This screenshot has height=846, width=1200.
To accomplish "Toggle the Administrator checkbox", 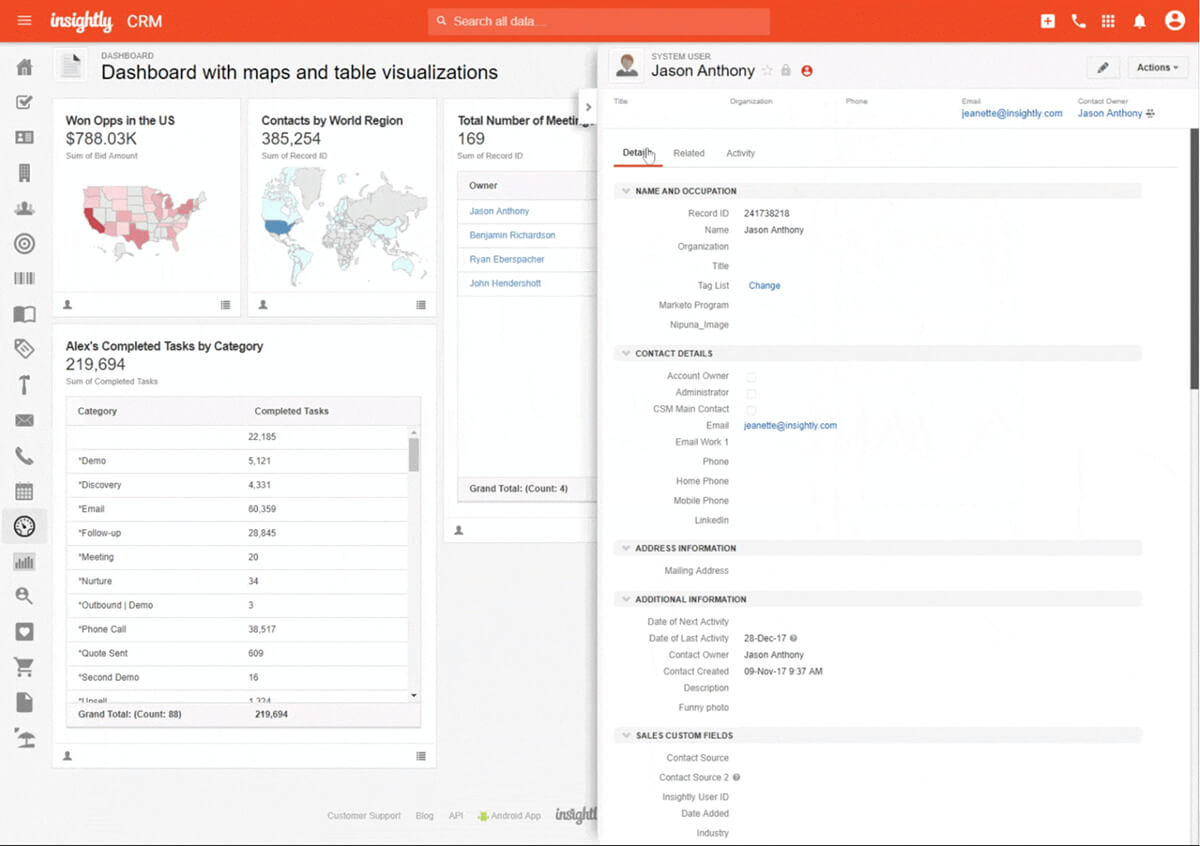I will 751,394.
